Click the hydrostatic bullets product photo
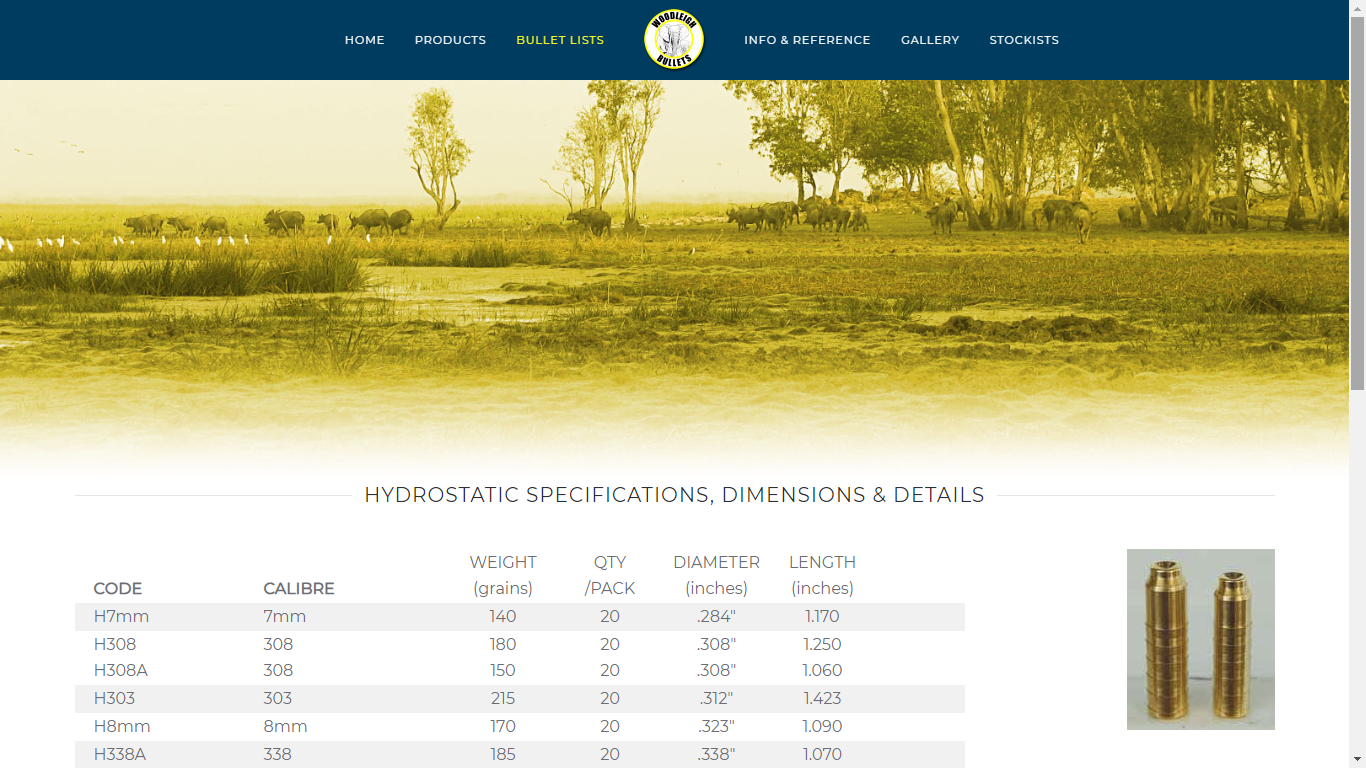Viewport: 1366px width, 768px height. point(1201,639)
